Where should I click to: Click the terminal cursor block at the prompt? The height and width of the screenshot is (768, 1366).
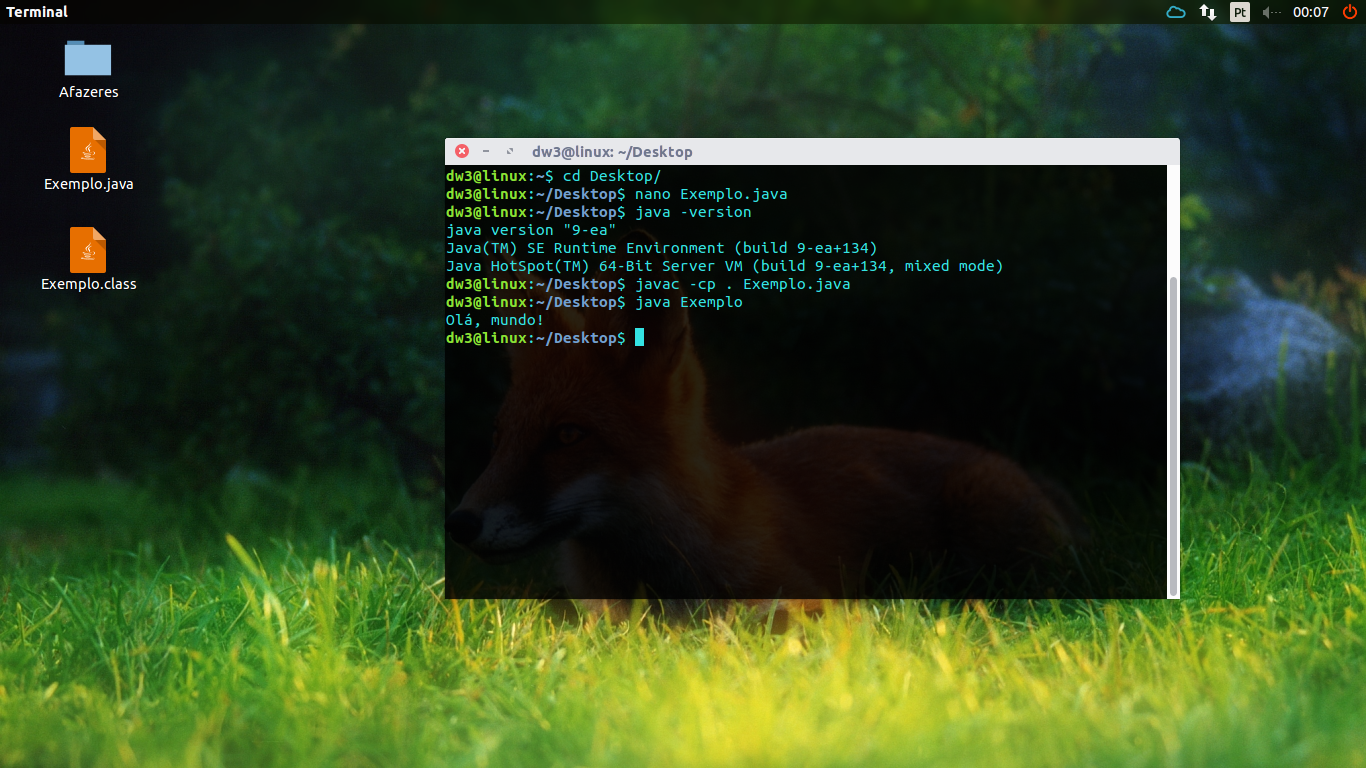639,338
